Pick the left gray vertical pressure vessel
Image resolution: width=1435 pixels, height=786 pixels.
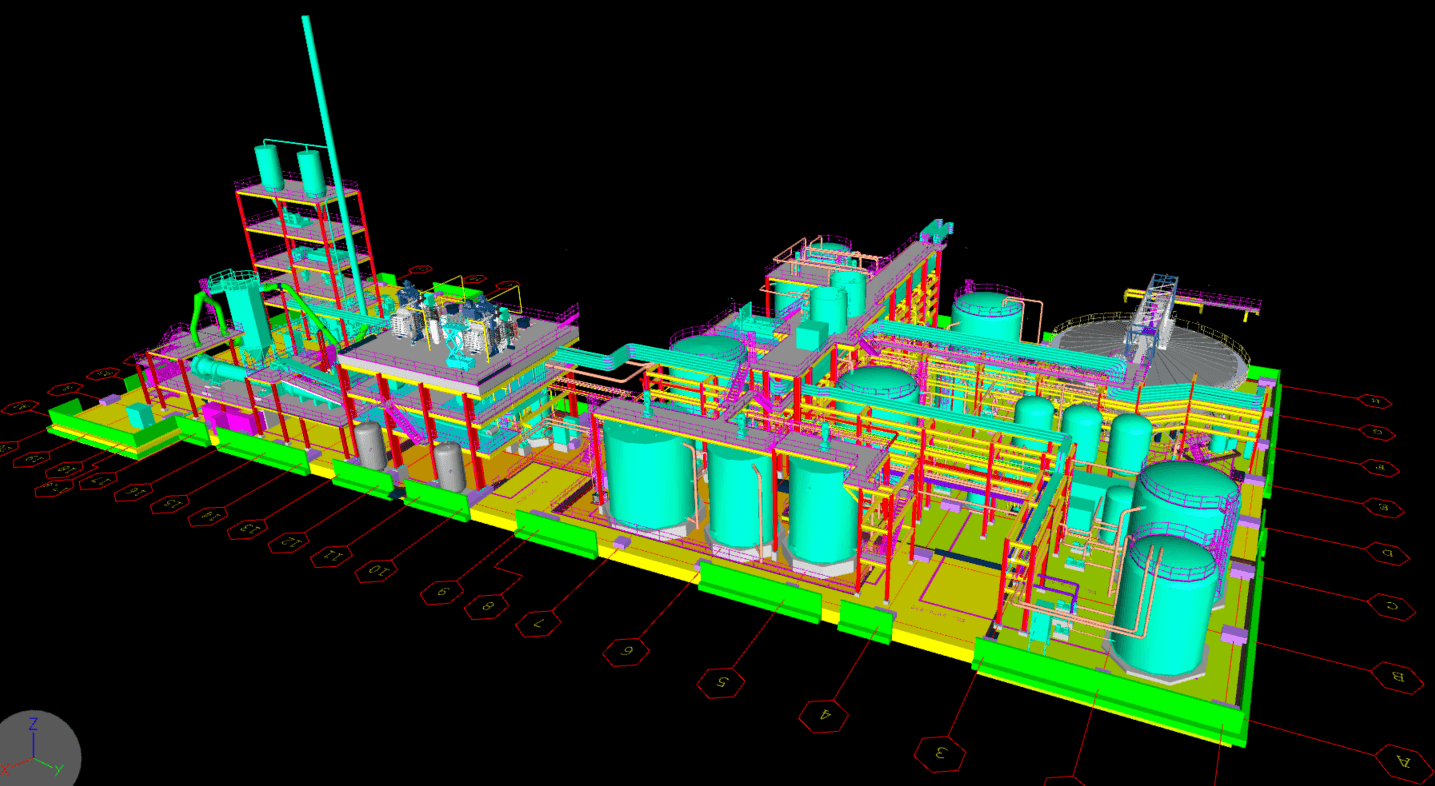[371, 445]
